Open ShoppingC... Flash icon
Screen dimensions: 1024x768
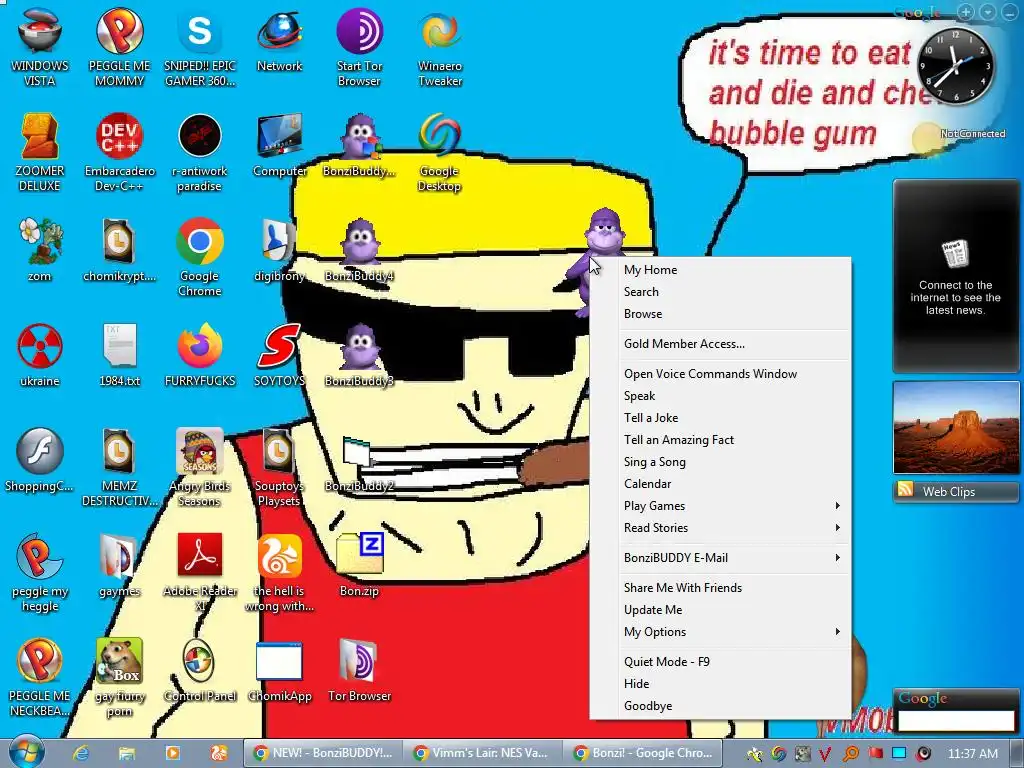[x=39, y=460]
